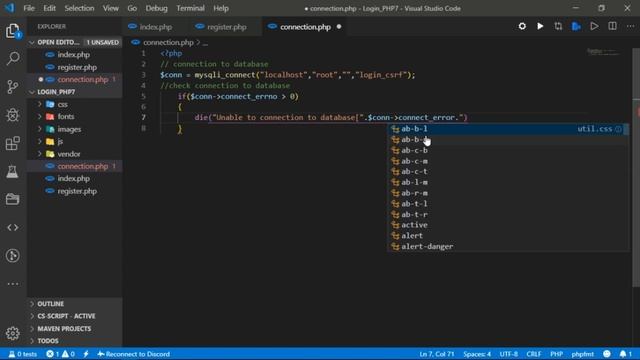
Task: Click the smiley feedback icon in status bar
Action: tap(607, 354)
